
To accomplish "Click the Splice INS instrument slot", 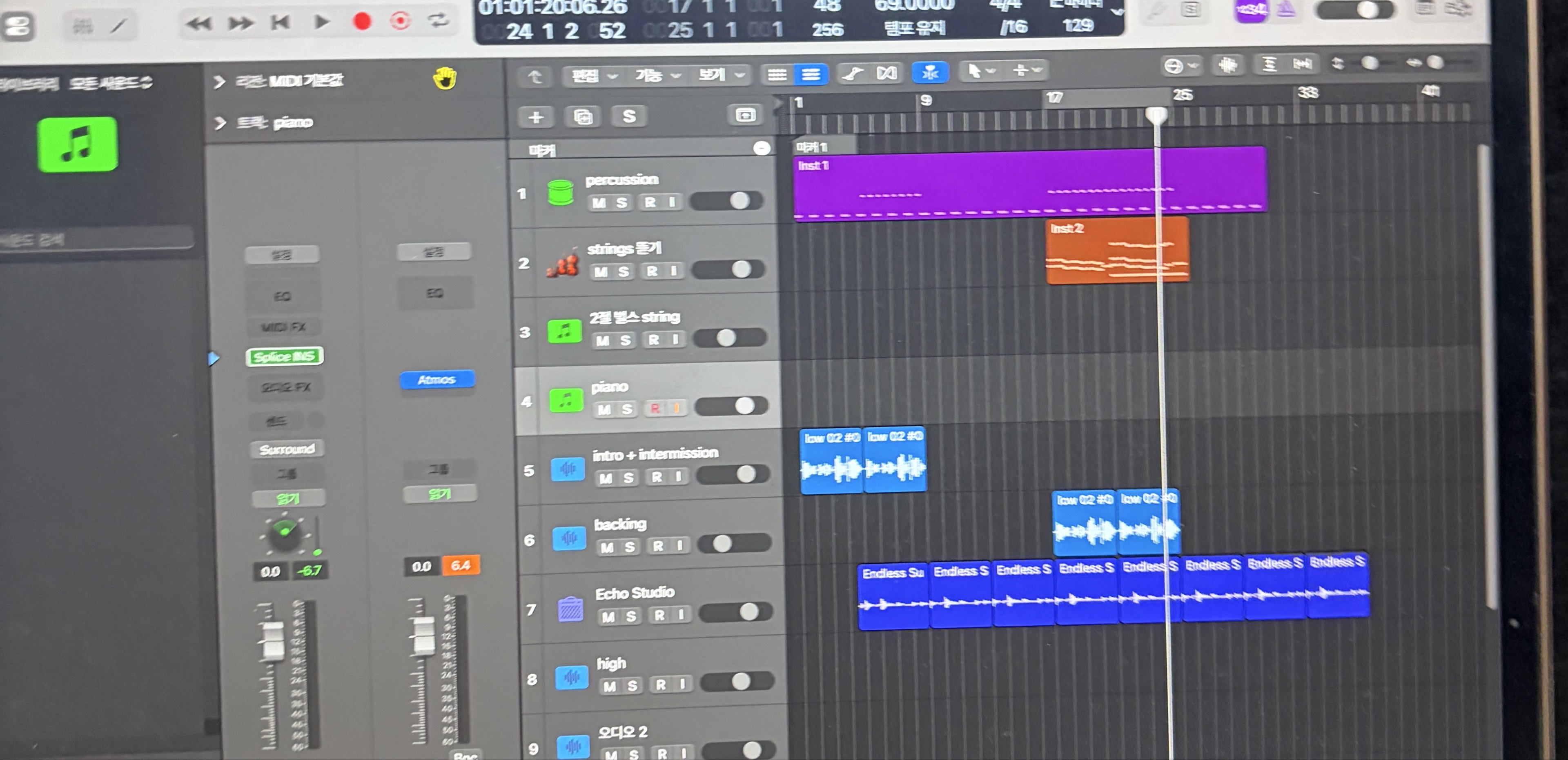I will pos(284,357).
